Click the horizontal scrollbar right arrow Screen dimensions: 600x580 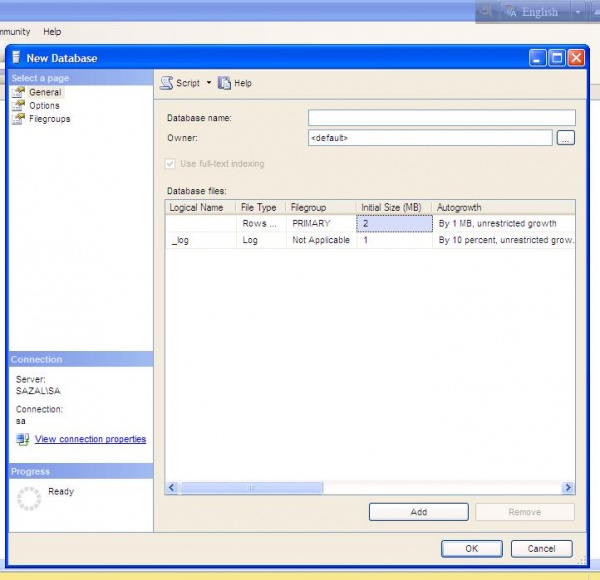pyautogui.click(x=568, y=487)
